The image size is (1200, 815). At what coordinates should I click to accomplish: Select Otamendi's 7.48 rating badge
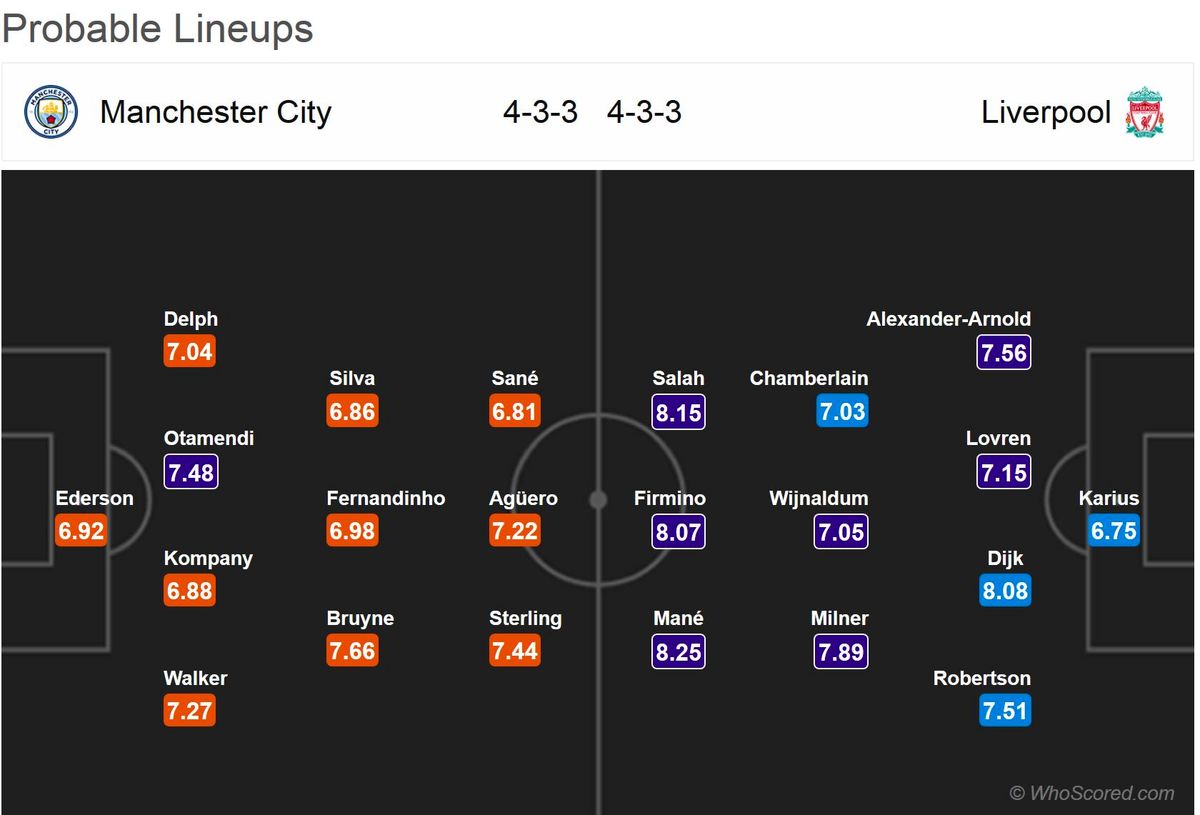tap(191, 472)
